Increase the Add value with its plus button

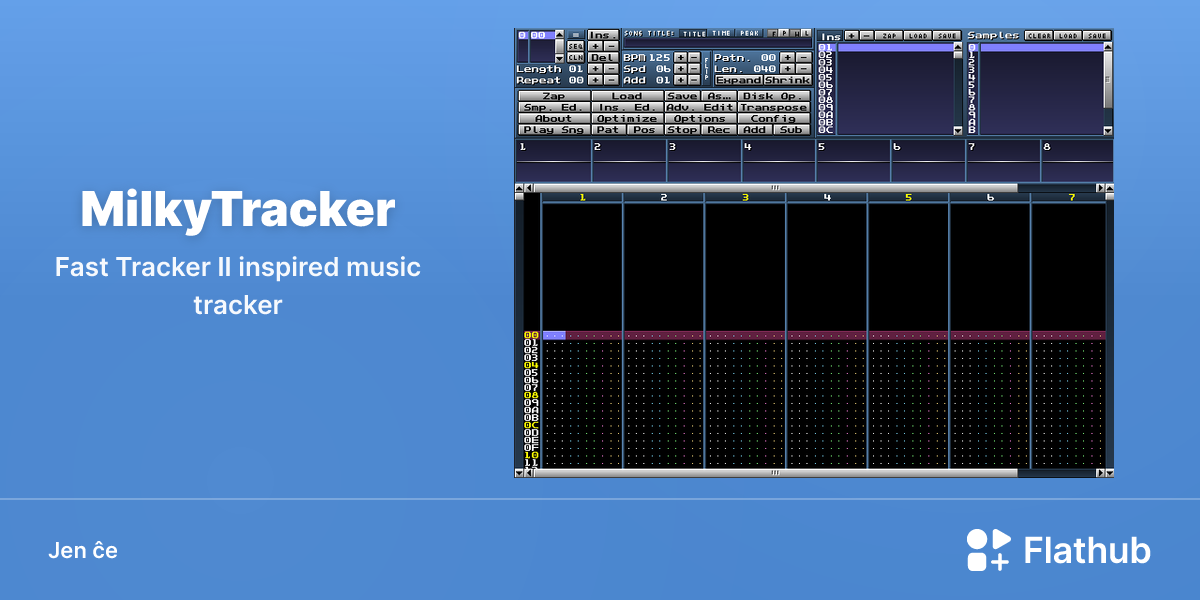[x=680, y=80]
